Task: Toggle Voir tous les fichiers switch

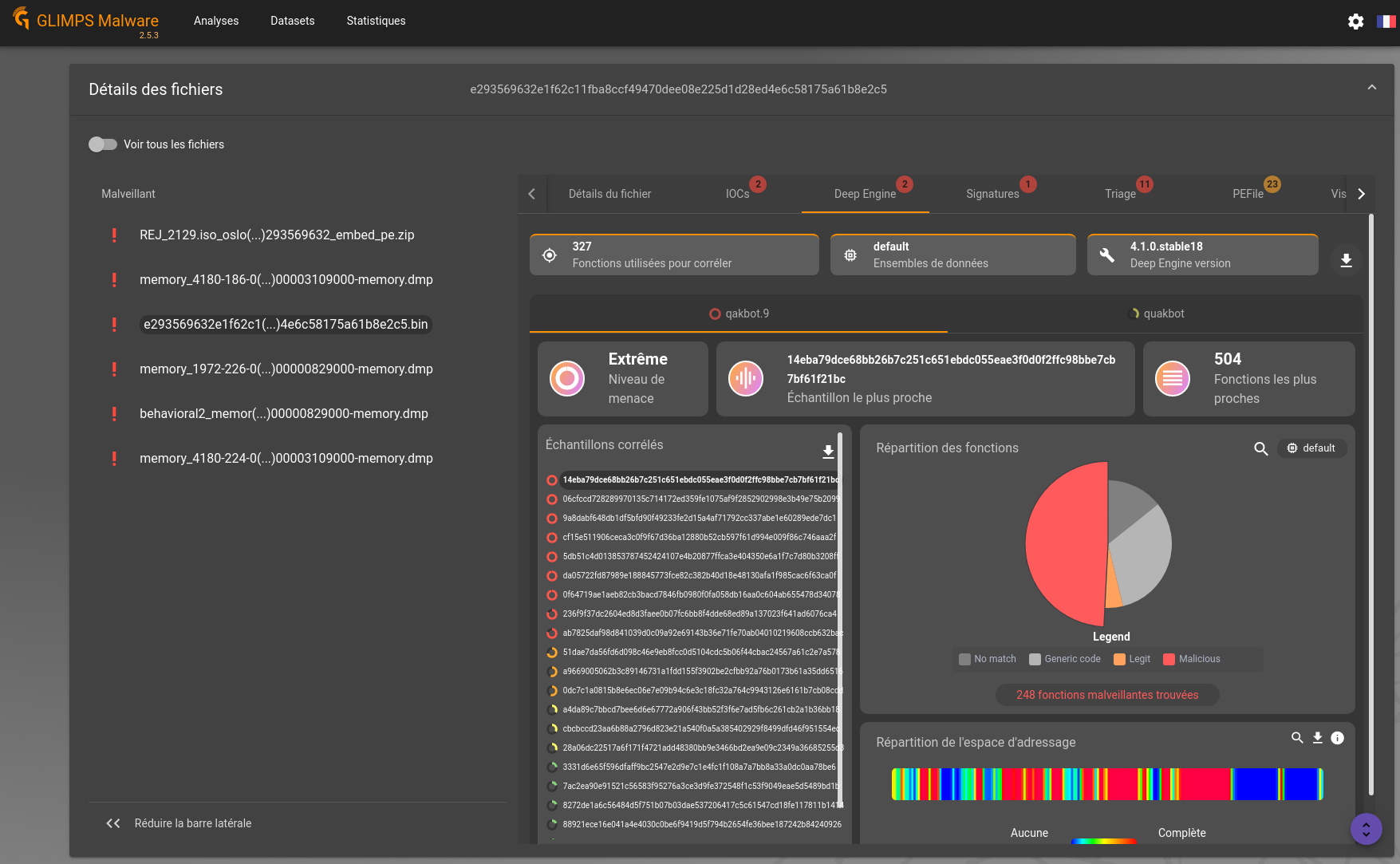Action: [x=103, y=144]
